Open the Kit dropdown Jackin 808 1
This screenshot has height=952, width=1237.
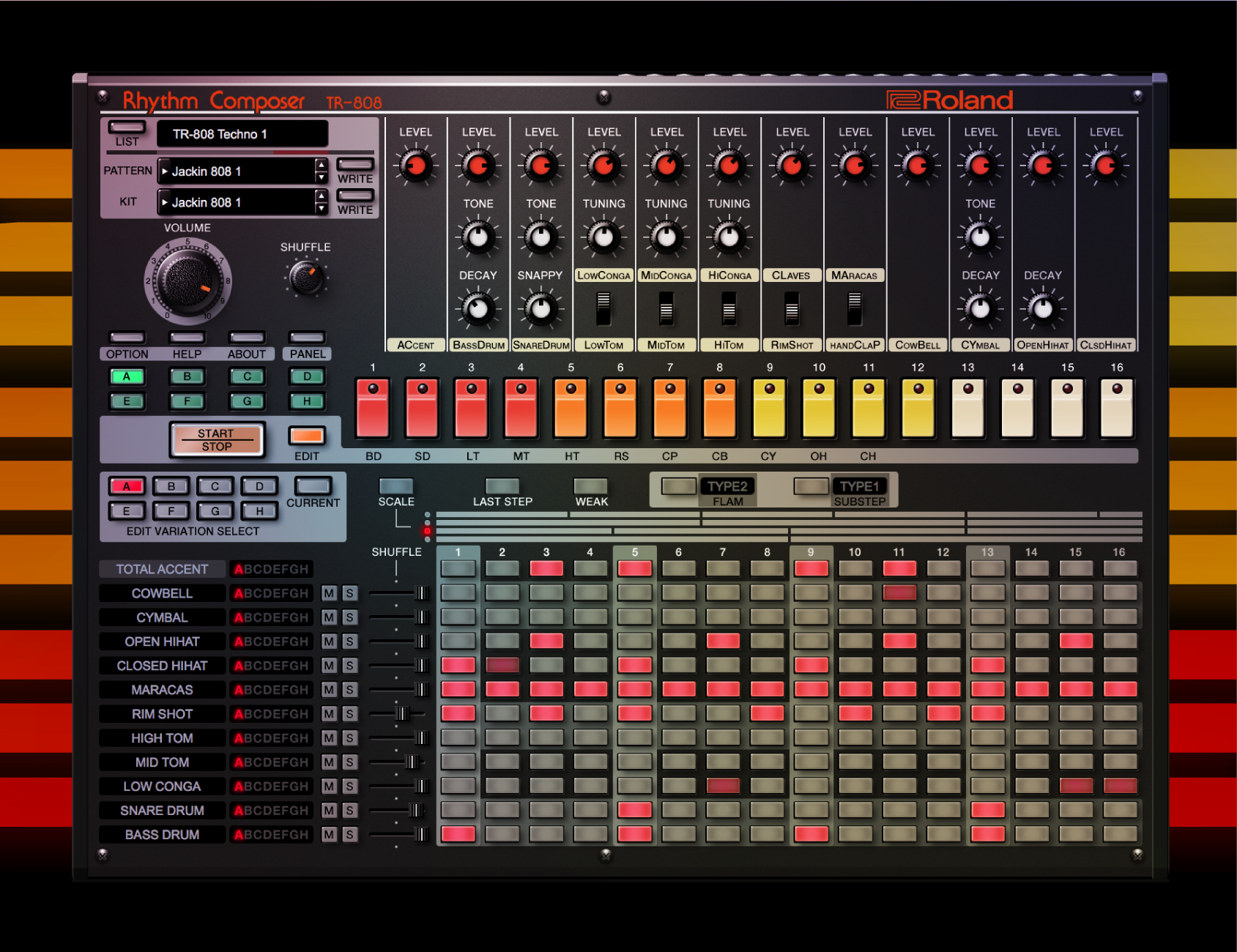(236, 202)
